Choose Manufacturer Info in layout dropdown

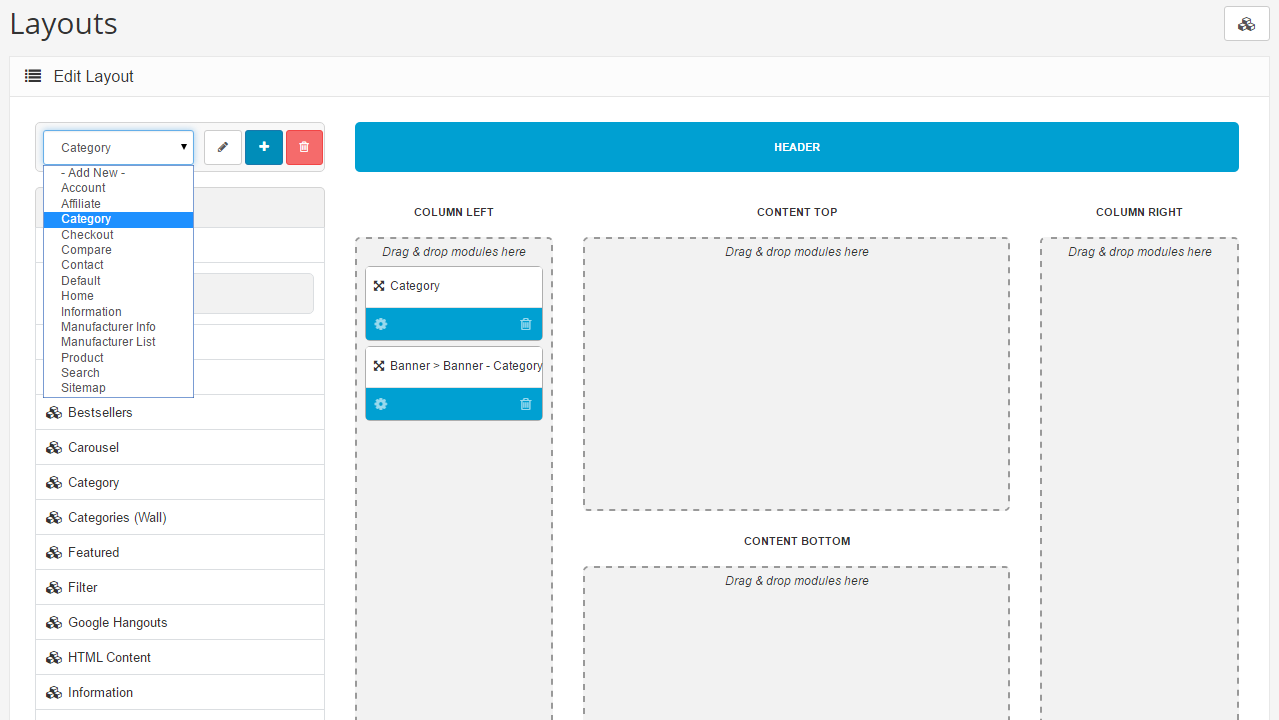[118, 327]
